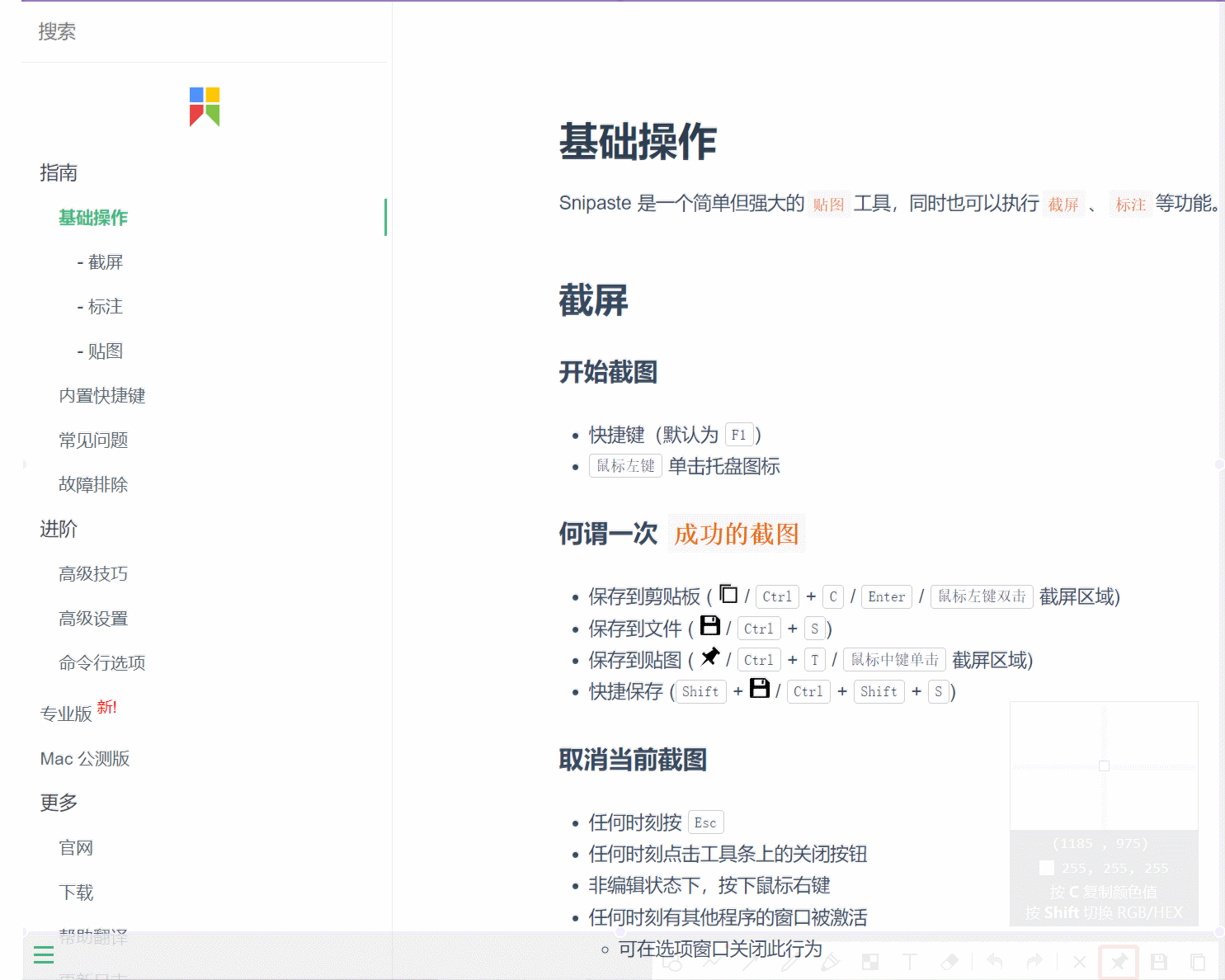
Task: Click the 指南 section heading in sidebar
Action: tap(59, 172)
